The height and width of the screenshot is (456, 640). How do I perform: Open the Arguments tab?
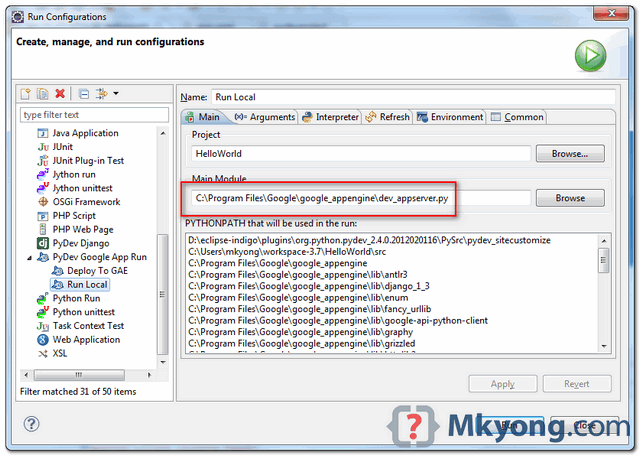[265, 117]
